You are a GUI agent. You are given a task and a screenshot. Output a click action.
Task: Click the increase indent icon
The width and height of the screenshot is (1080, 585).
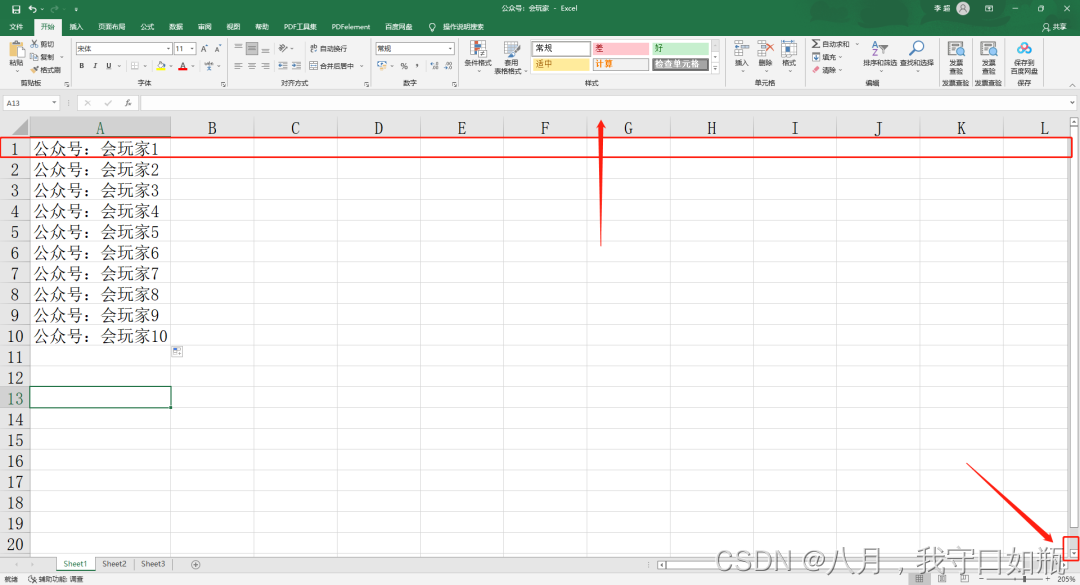tap(296, 66)
